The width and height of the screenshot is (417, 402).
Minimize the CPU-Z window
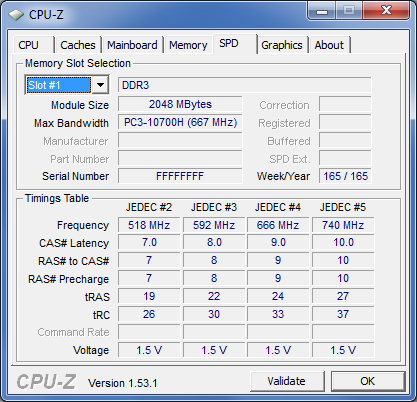pyautogui.click(x=321, y=11)
